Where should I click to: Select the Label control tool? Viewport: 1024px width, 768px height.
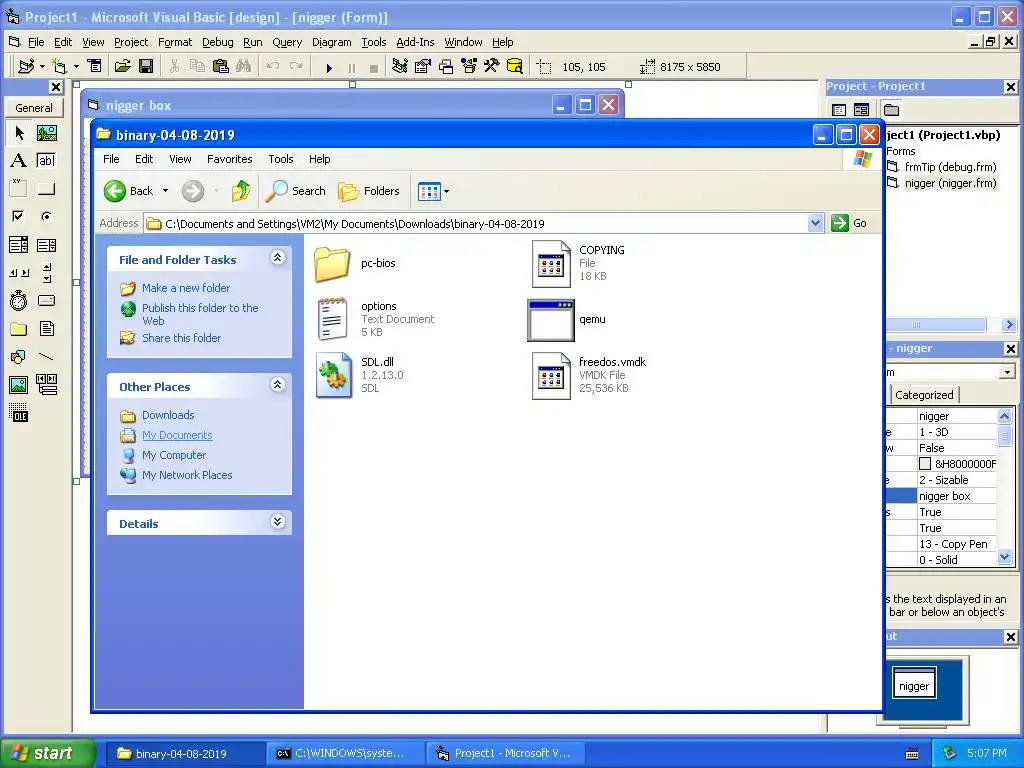point(19,161)
